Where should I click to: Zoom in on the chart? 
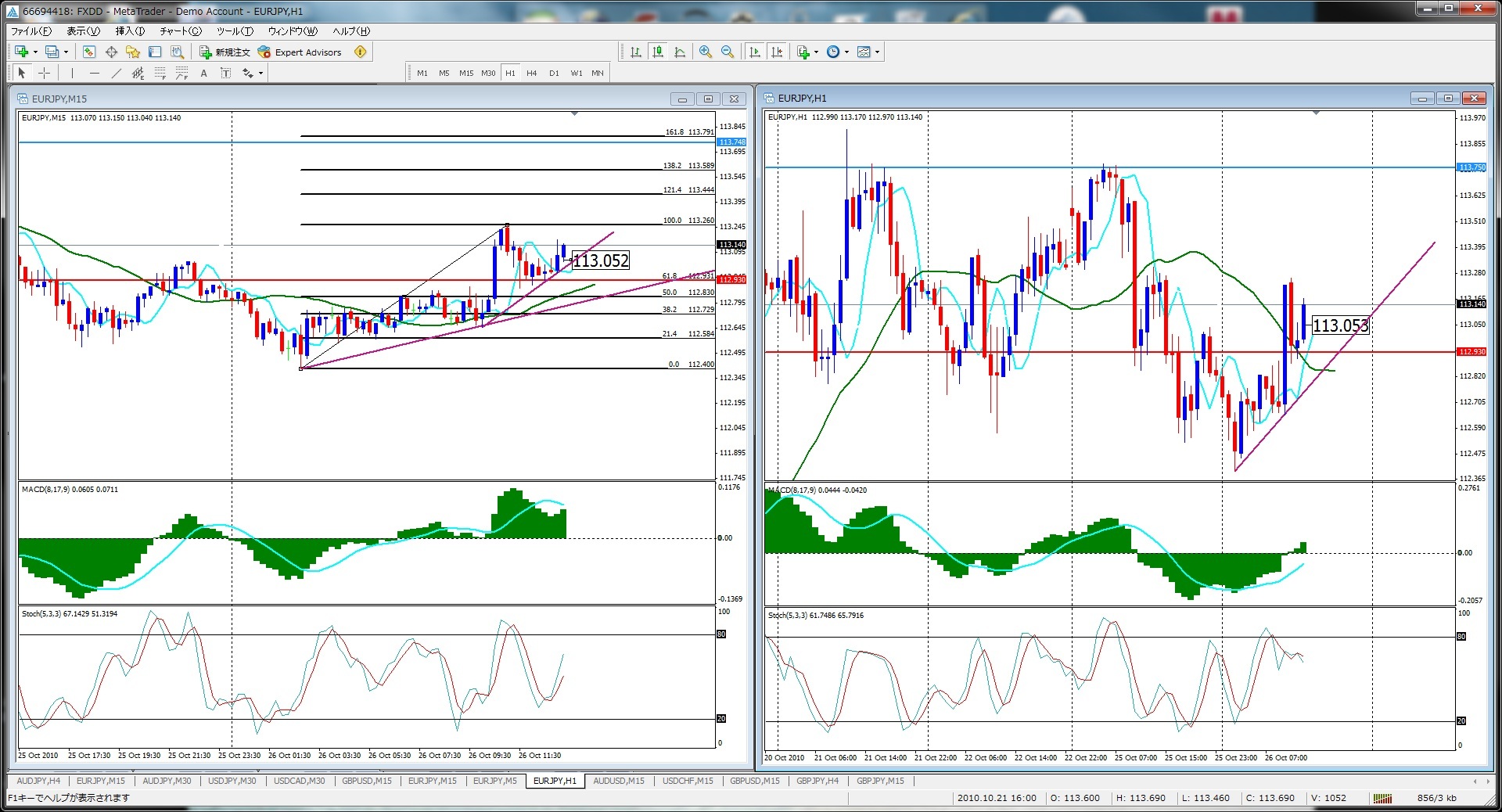(x=706, y=52)
